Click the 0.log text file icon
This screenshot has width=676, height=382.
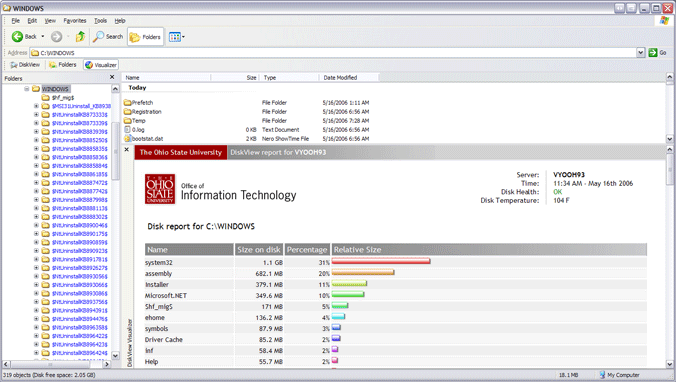[127, 129]
